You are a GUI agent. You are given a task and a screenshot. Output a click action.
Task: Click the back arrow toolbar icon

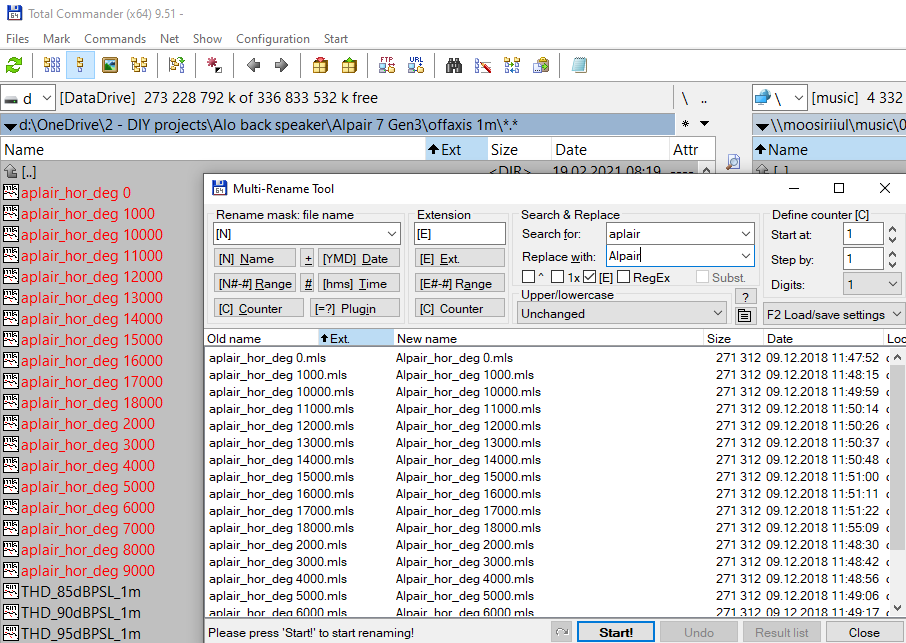click(253, 65)
